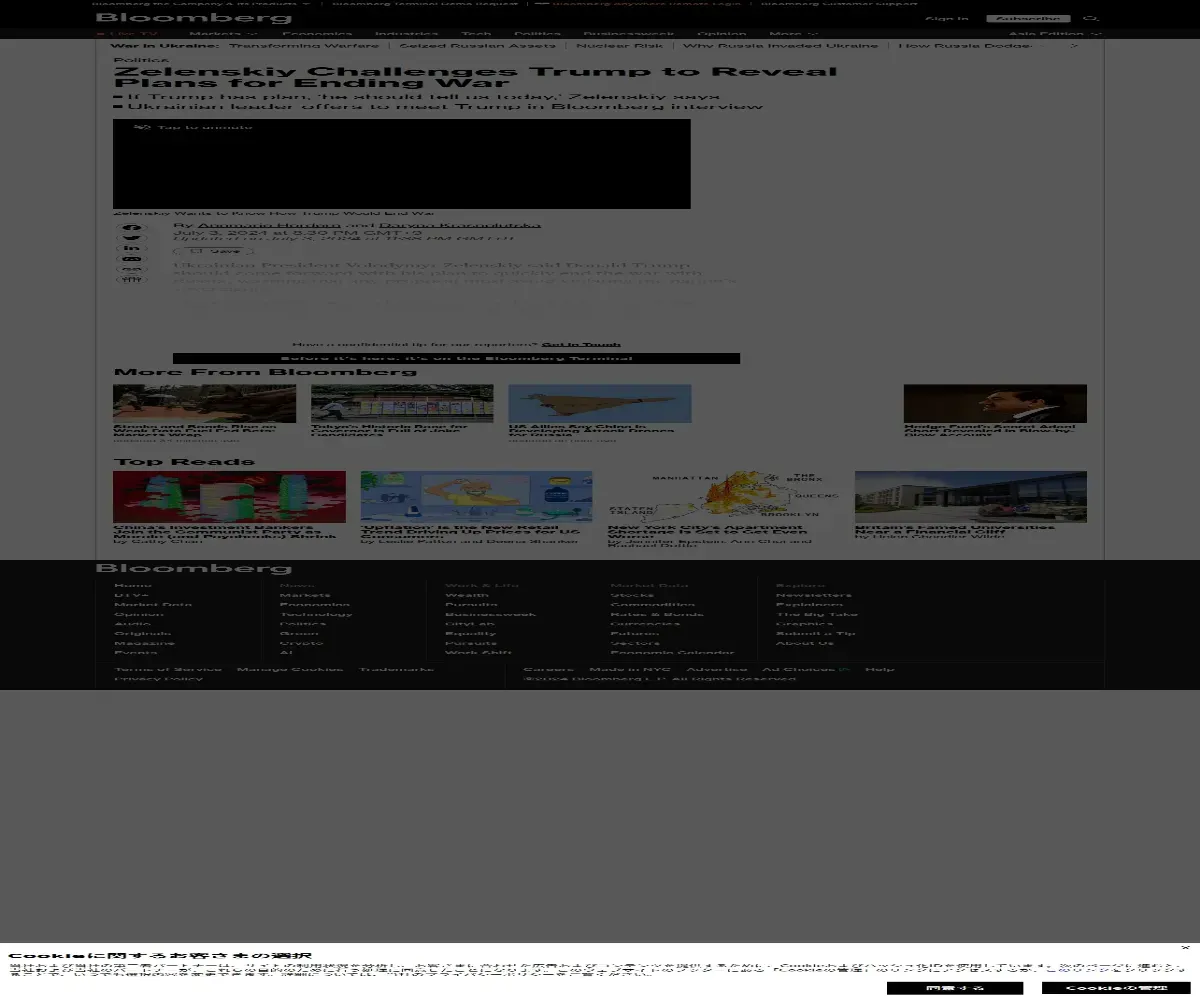Copy article link using link icon
The width and height of the screenshot is (1200, 1000).
(x=132, y=269)
